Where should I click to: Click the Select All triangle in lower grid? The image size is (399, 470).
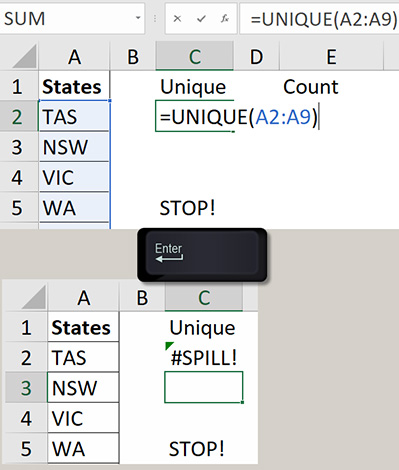click(33, 297)
